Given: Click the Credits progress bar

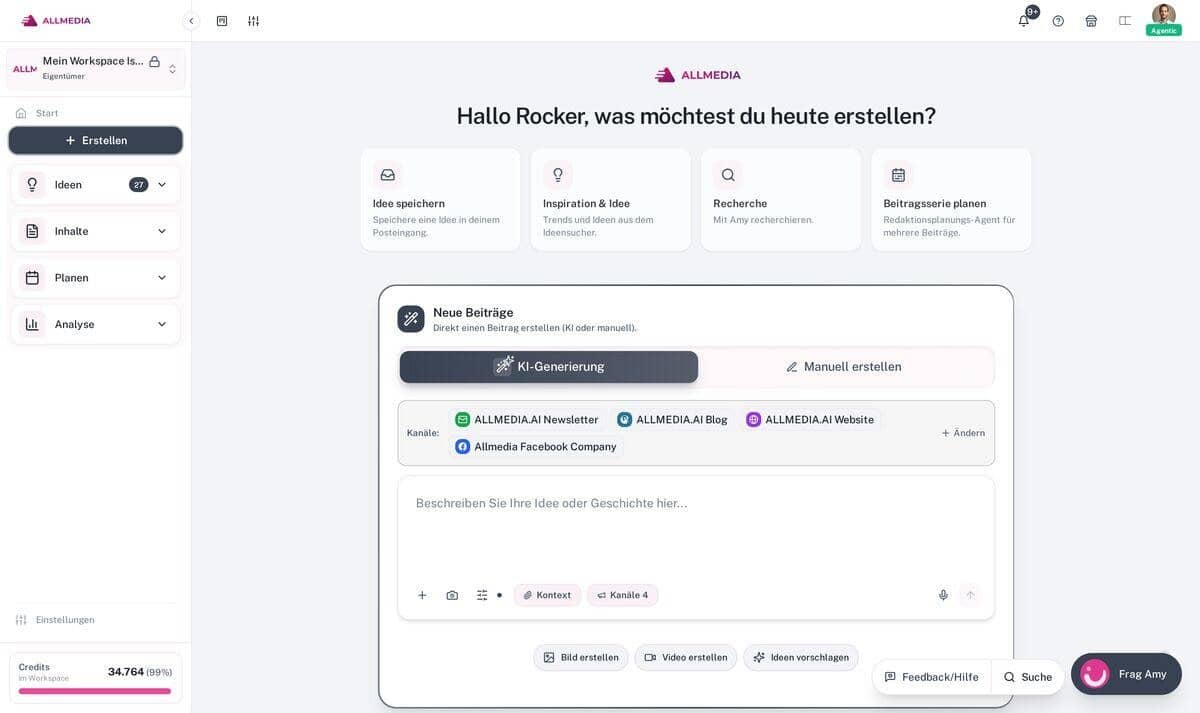Looking at the screenshot, I should tap(95, 691).
